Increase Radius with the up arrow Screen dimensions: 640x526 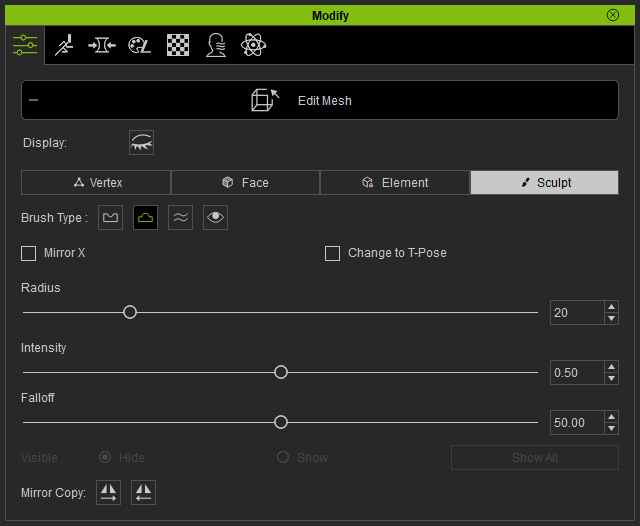click(611, 307)
